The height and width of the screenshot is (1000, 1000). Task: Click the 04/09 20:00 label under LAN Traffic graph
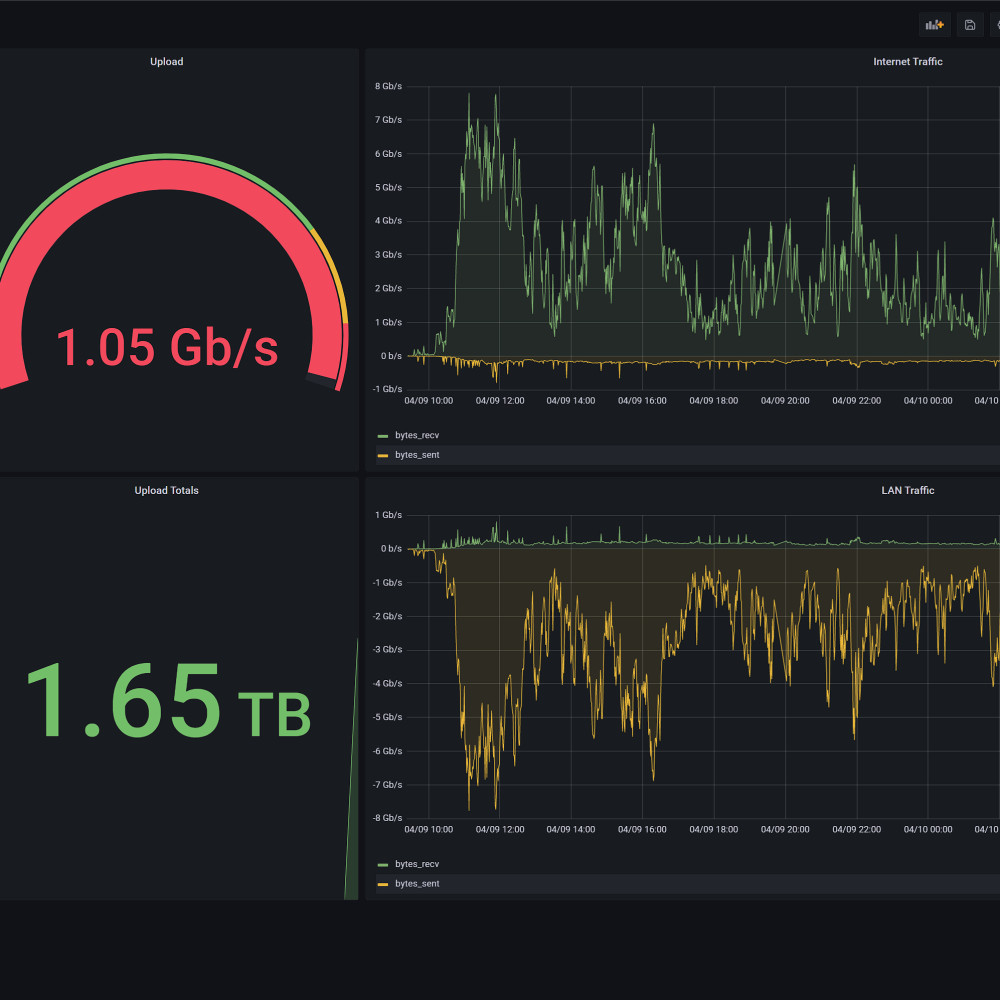click(x=785, y=829)
